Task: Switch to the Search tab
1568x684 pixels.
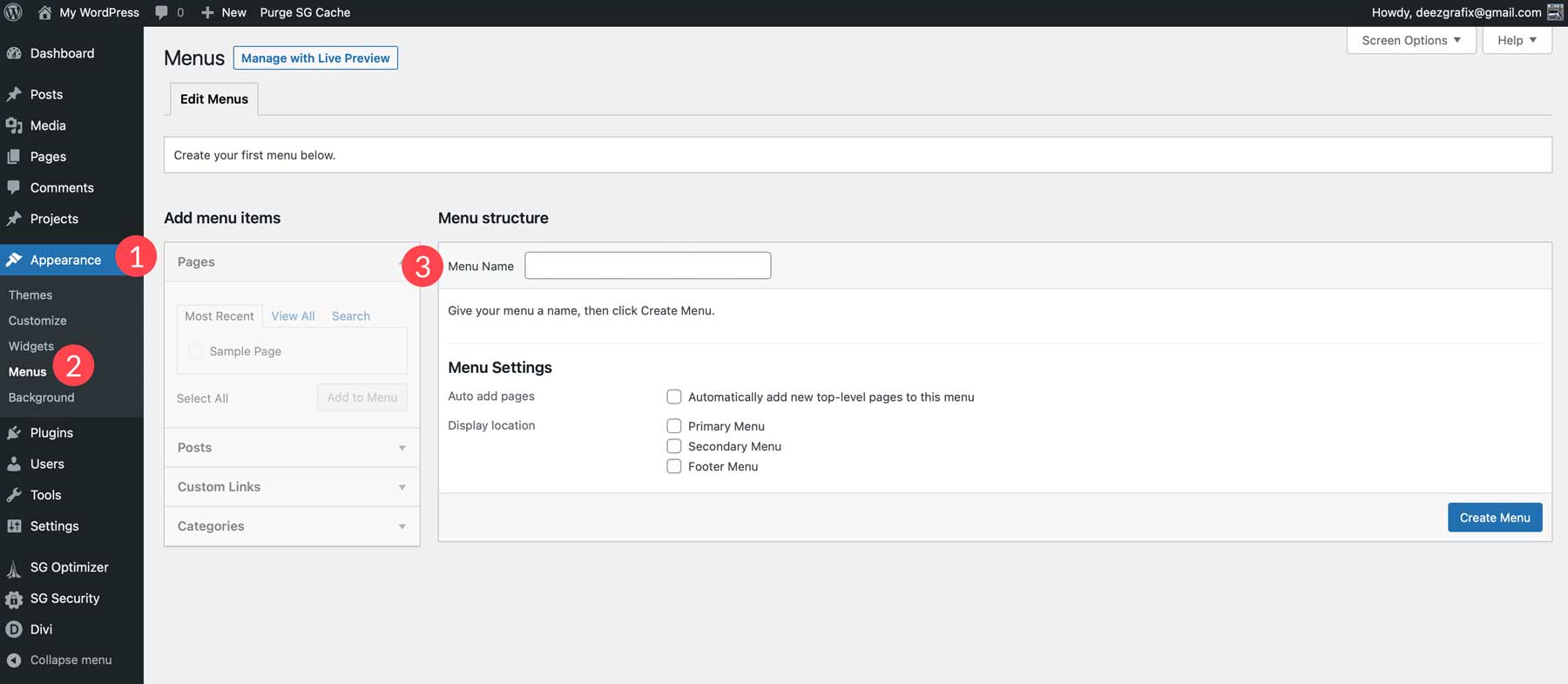Action: pyautogui.click(x=351, y=316)
